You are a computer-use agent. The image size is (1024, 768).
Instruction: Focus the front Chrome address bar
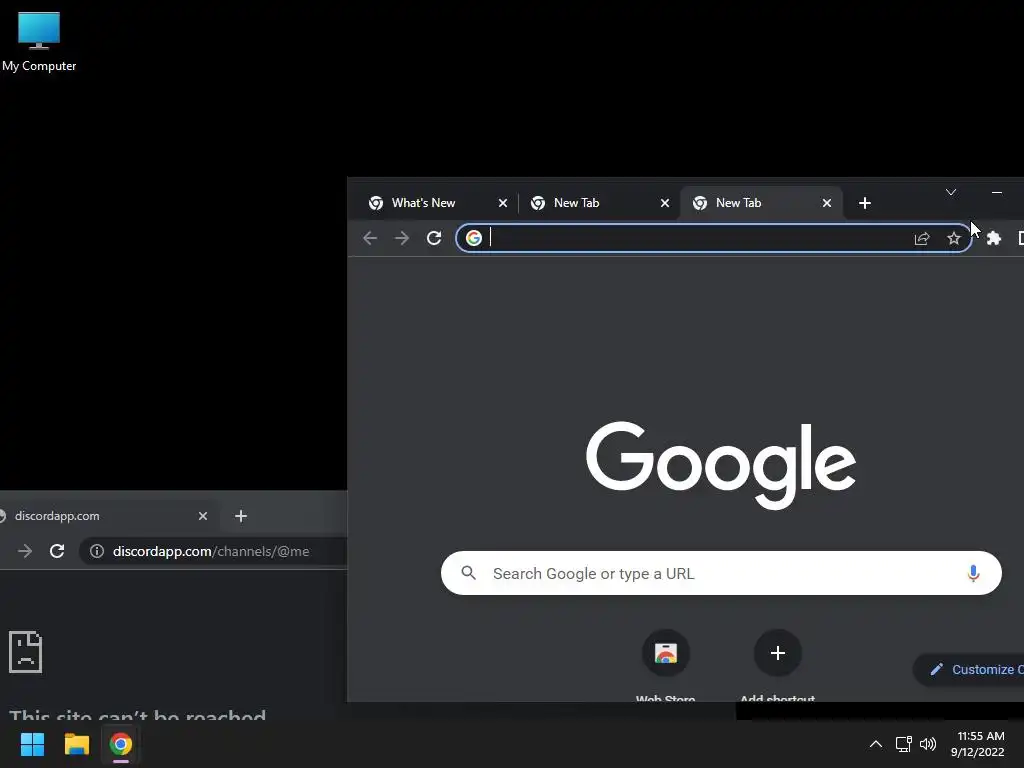tap(713, 238)
